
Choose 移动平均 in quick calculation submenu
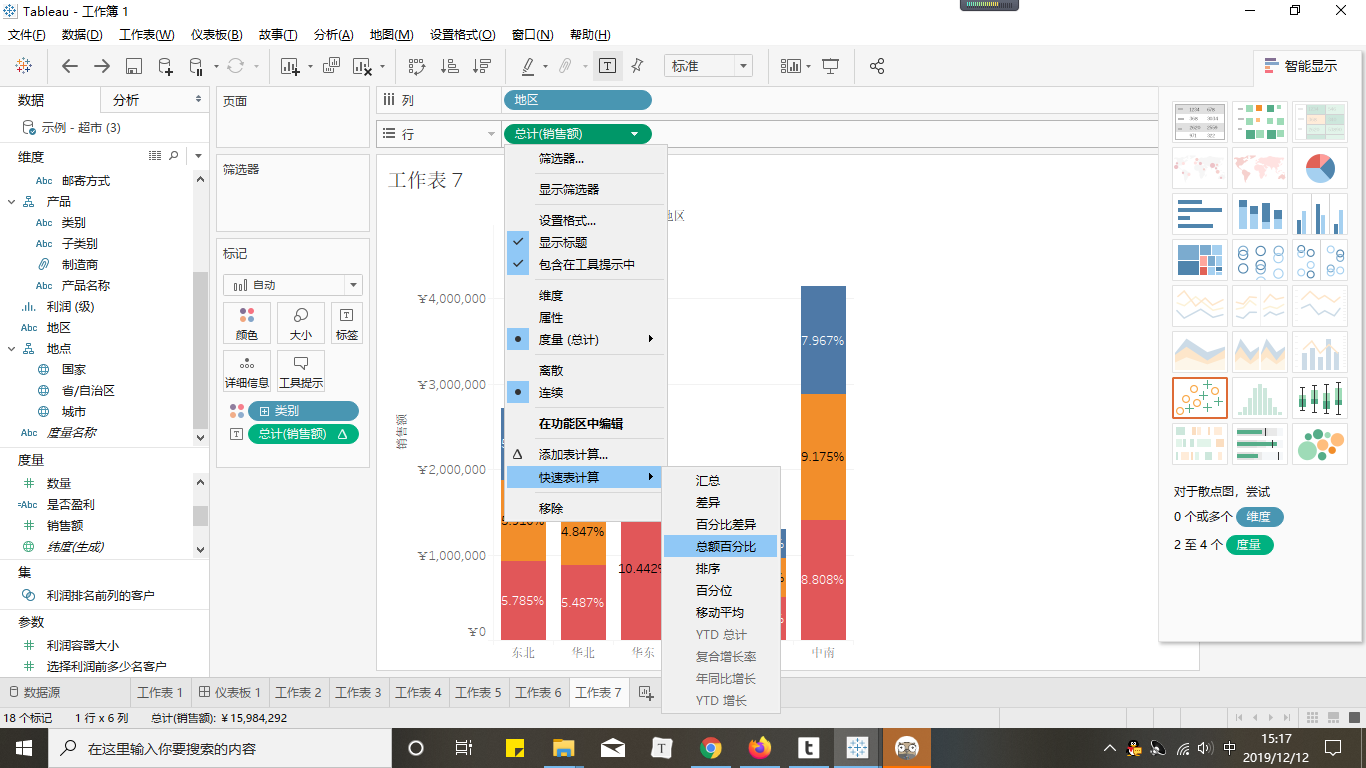coord(720,612)
